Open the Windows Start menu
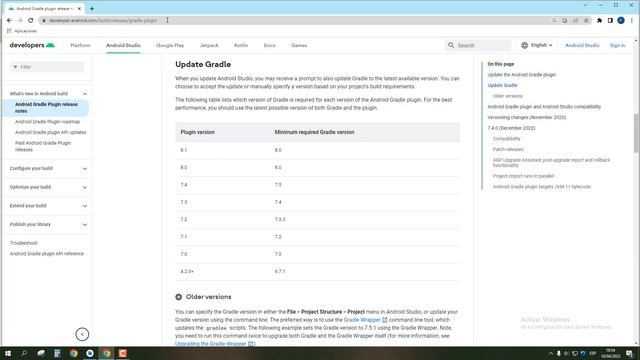The height and width of the screenshot is (360, 640). point(8,353)
